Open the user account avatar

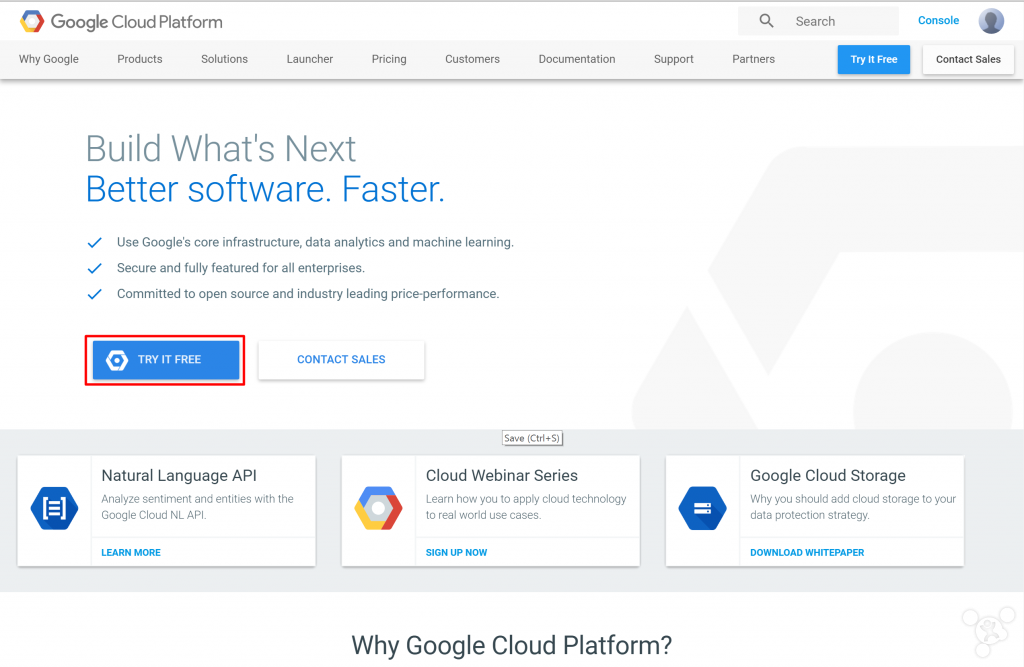[x=991, y=21]
